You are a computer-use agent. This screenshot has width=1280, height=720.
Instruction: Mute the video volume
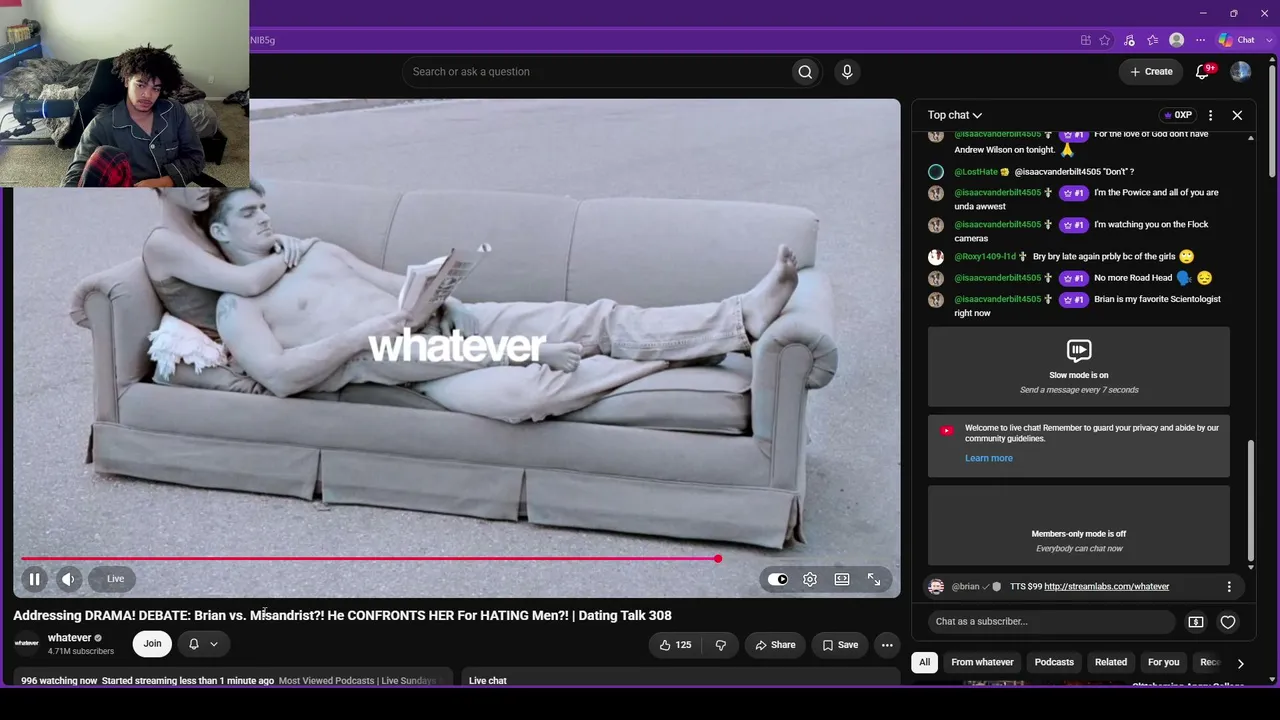click(x=68, y=579)
